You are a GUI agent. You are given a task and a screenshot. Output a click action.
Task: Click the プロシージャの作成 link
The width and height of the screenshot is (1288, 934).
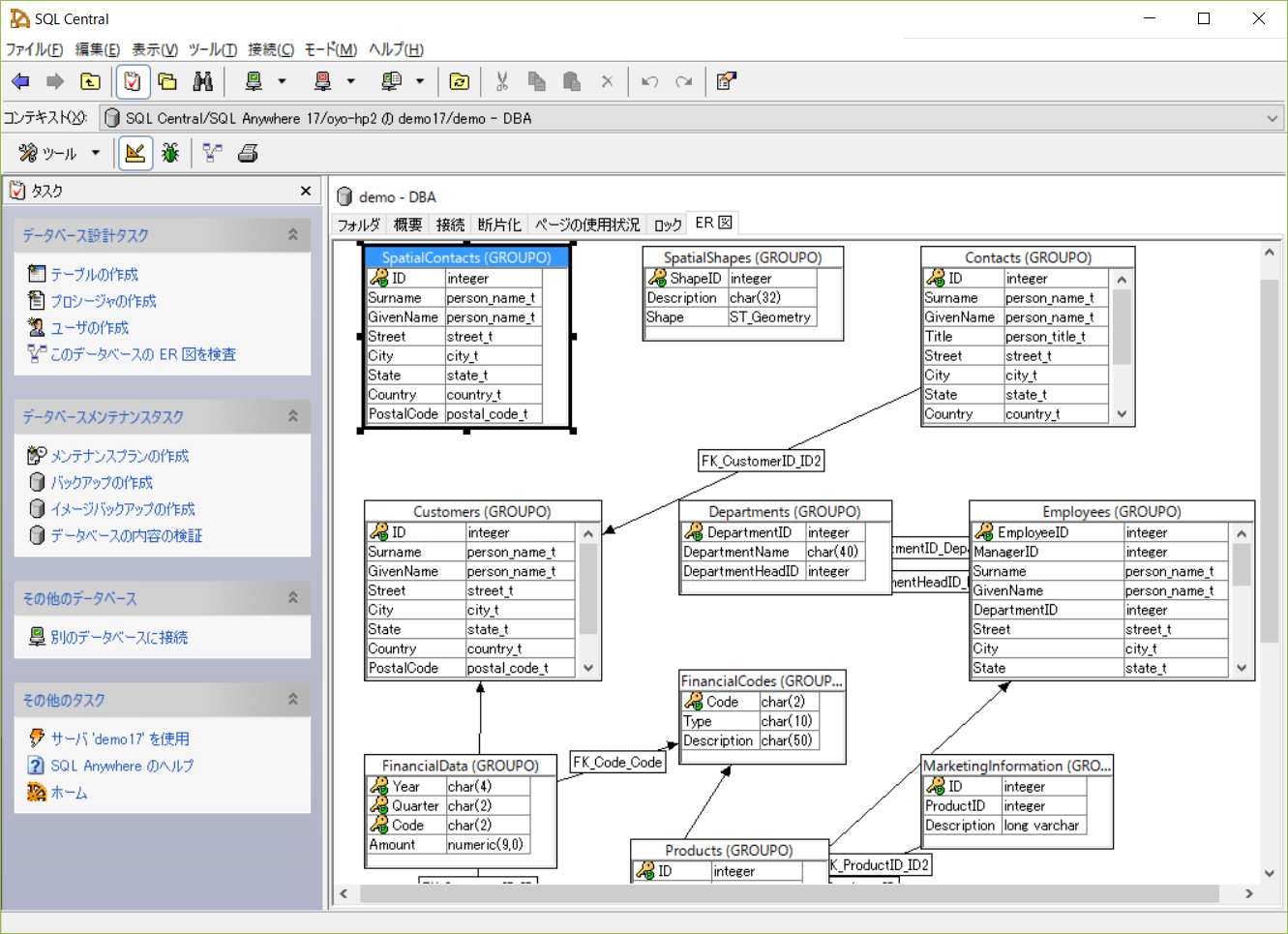click(104, 301)
